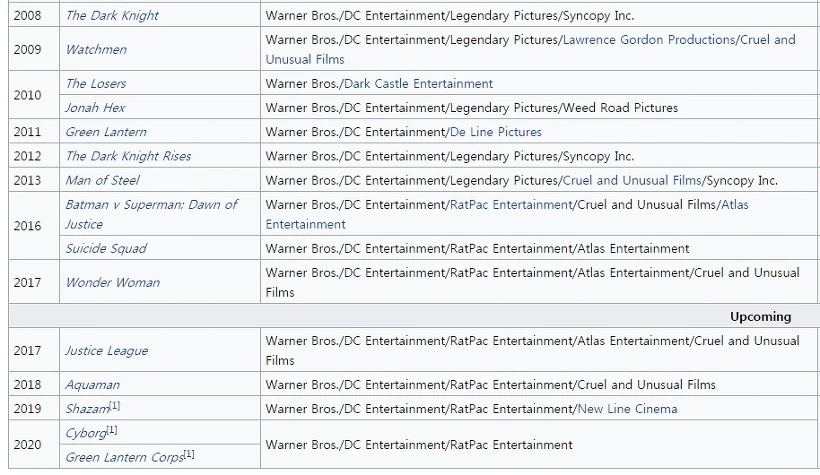Click the reference [1] next to Shazam
This screenshot has width=820, height=475.
click(115, 406)
